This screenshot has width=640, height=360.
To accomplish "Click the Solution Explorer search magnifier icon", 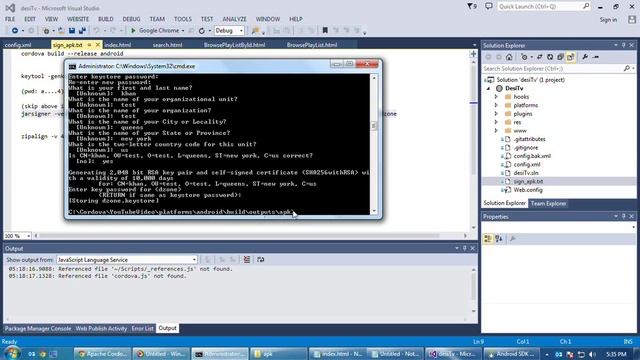I will [627, 69].
